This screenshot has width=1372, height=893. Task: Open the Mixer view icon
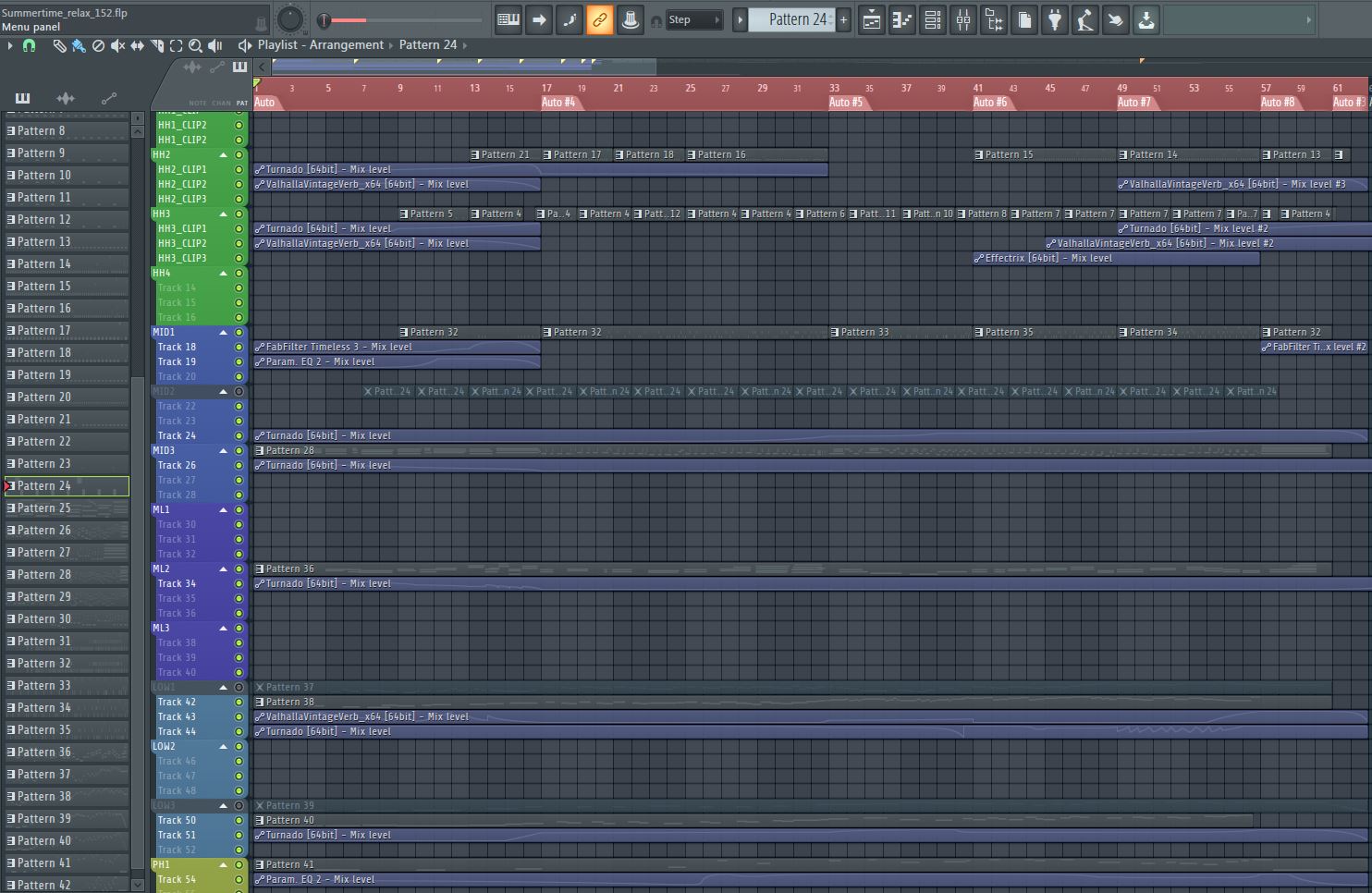click(963, 19)
